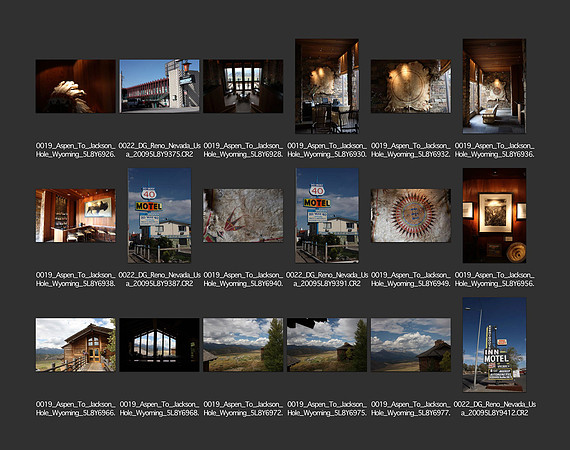570x450 pixels.
Task: Click file name ending 5L8Y6930
Action: pos(327,150)
